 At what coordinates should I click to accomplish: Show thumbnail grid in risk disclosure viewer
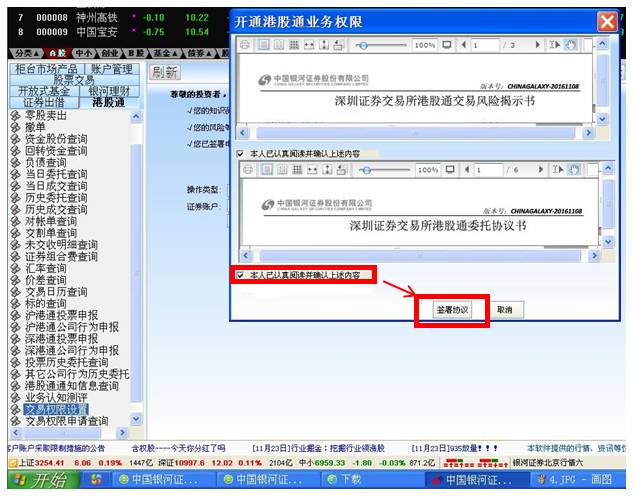point(294,45)
